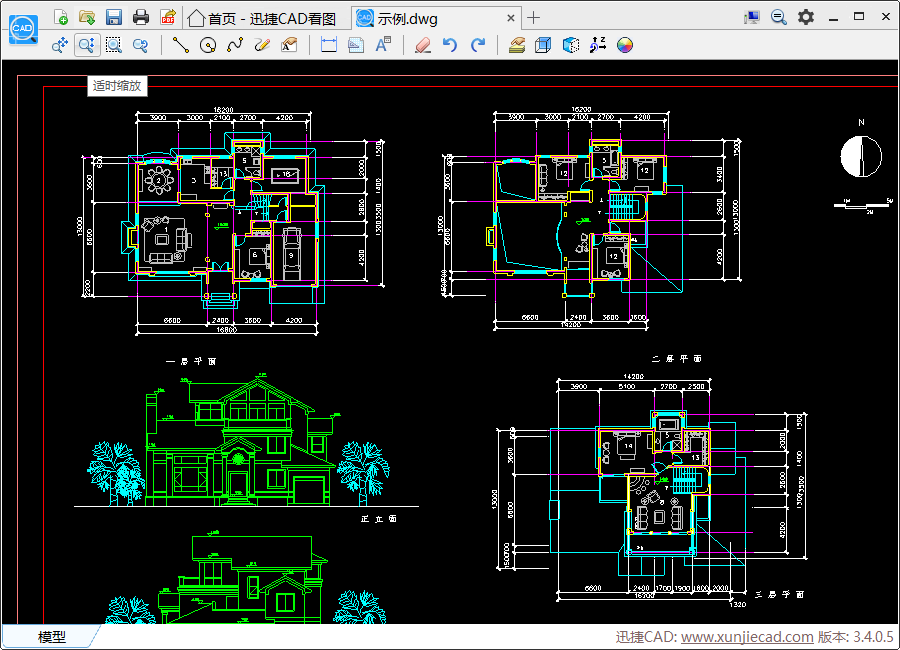Close the 示例.dwg tab

coord(510,18)
